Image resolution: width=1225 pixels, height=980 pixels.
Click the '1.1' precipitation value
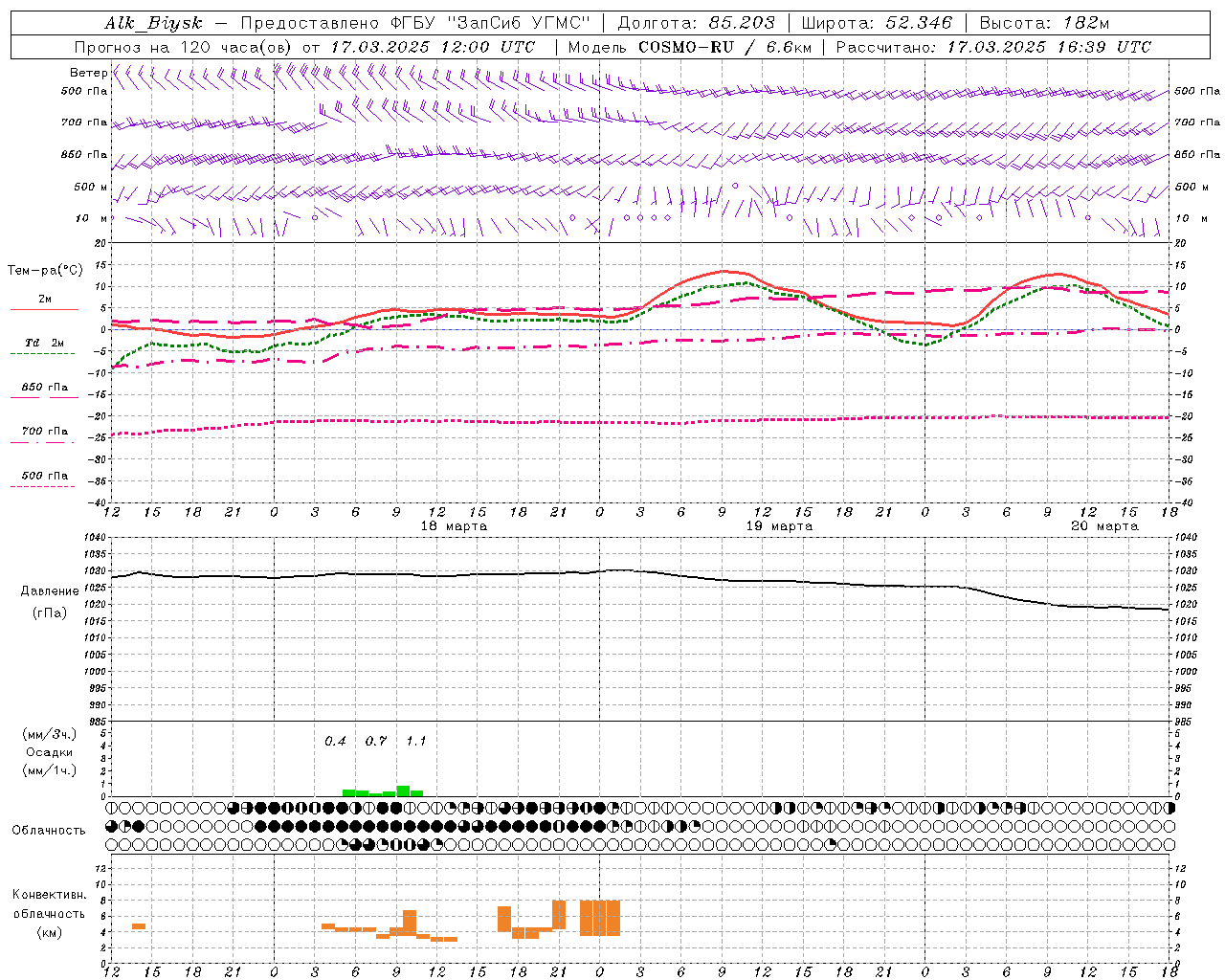click(416, 742)
